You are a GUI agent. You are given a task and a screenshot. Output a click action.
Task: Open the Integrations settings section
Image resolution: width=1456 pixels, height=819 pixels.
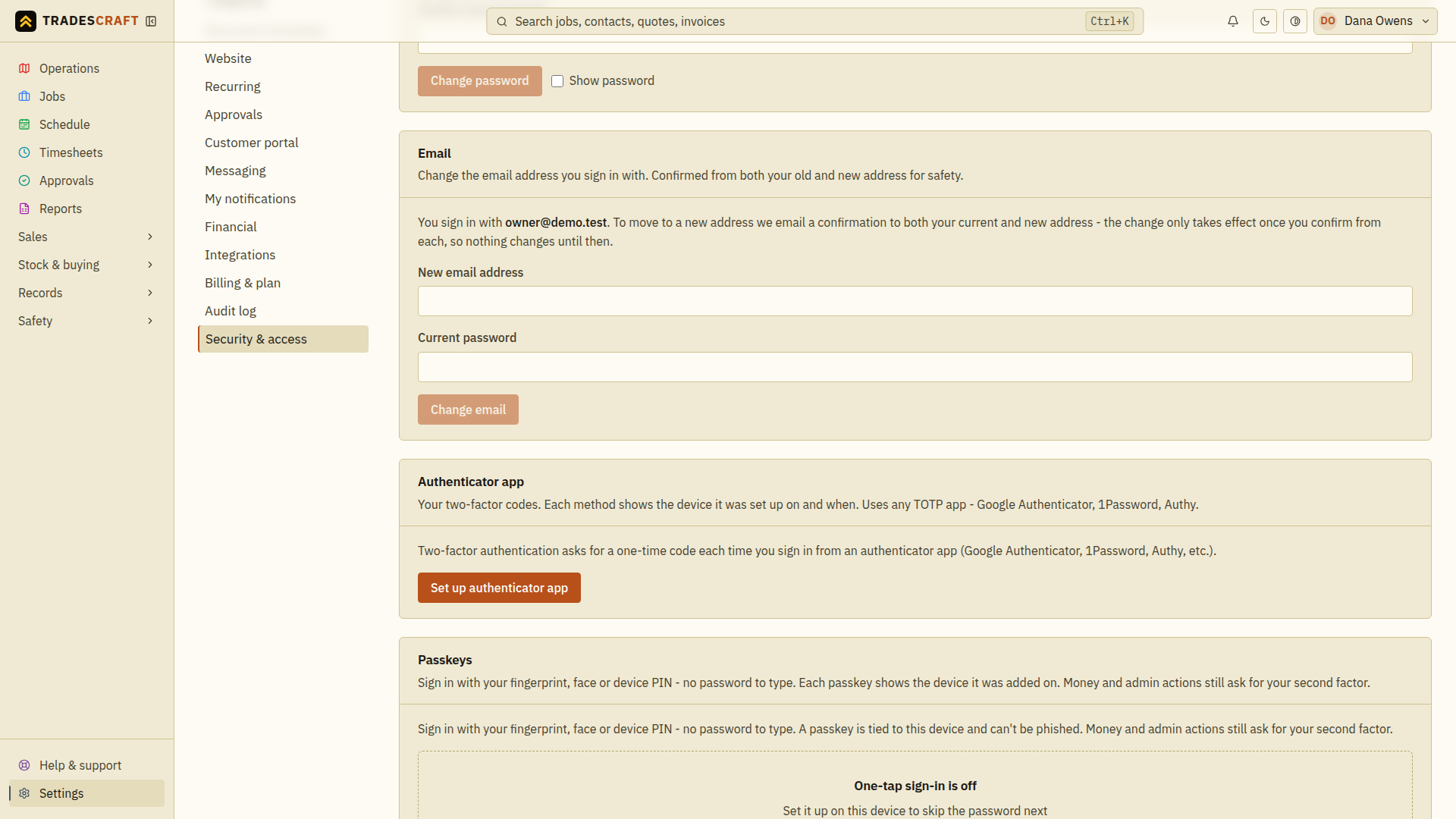(283, 255)
